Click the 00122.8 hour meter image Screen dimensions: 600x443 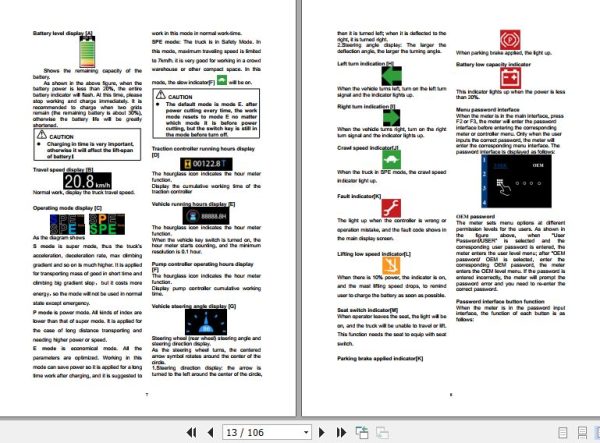pyautogui.click(x=206, y=164)
